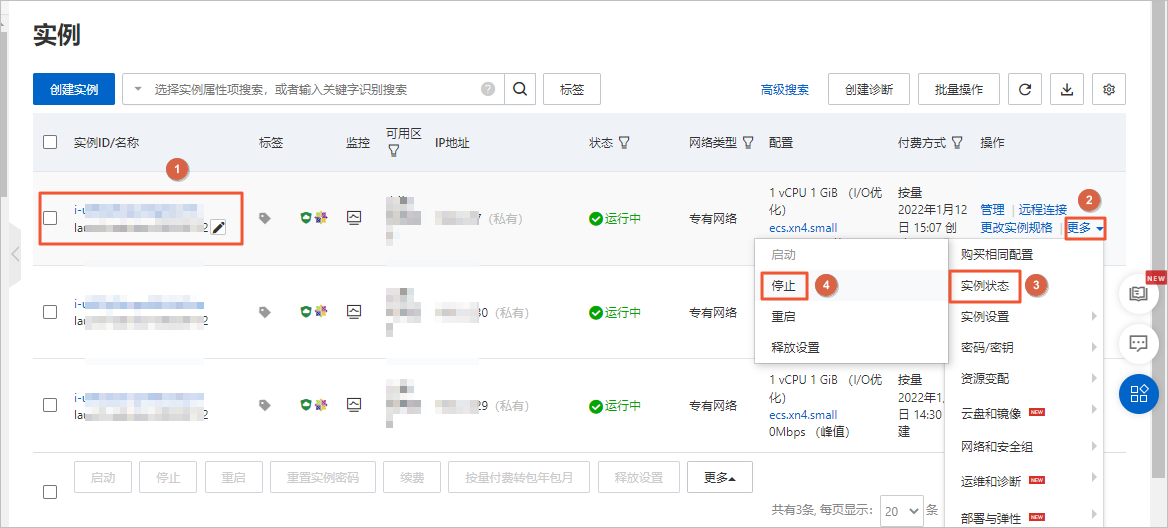
Task: Refresh the instance list
Action: pos(1025,89)
